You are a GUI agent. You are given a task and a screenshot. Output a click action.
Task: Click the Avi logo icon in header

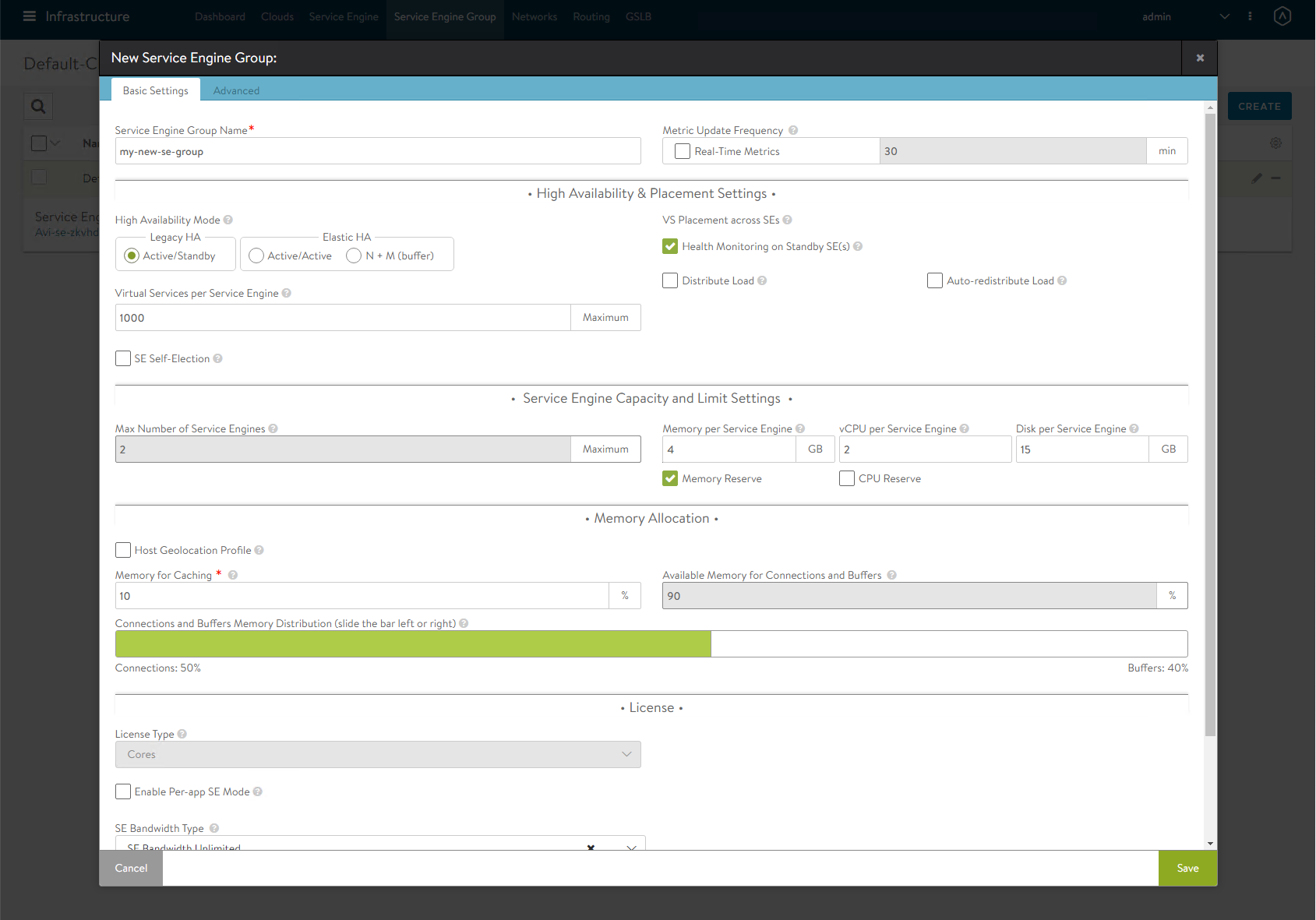pos(1282,16)
